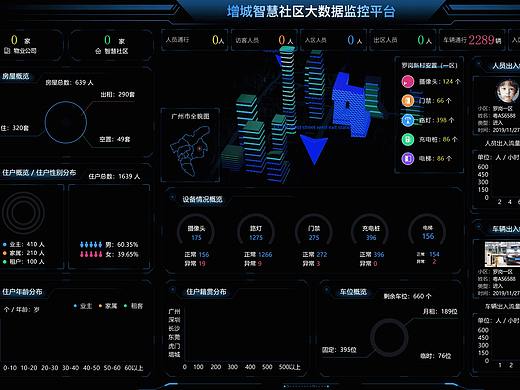Click the 住户籍贯分布 panel title
This screenshot has height=390, width=520.
pyautogui.click(x=206, y=292)
